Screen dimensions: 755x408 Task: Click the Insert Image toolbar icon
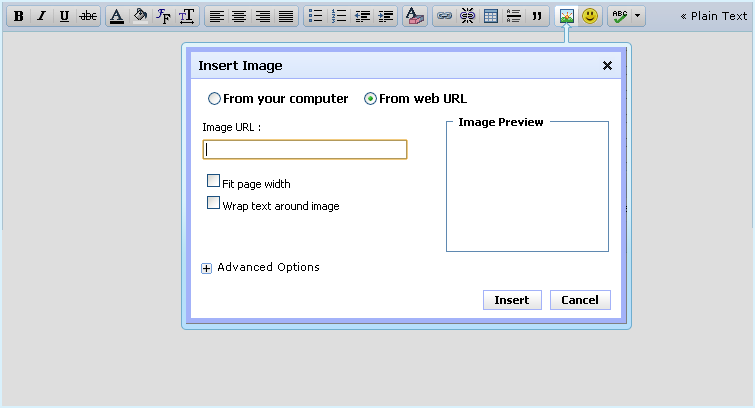567,16
